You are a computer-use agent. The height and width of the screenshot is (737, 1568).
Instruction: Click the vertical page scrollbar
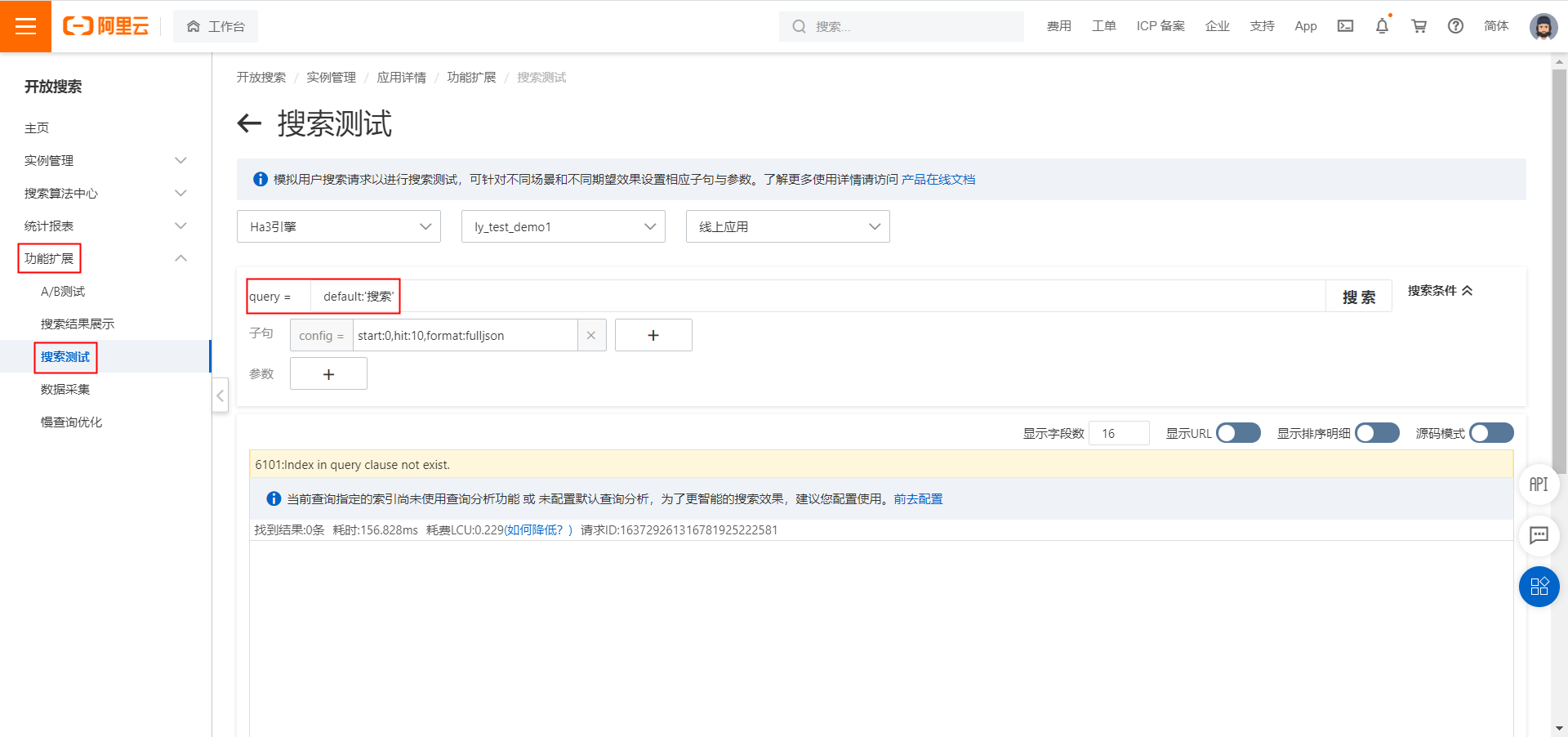coord(1559,270)
